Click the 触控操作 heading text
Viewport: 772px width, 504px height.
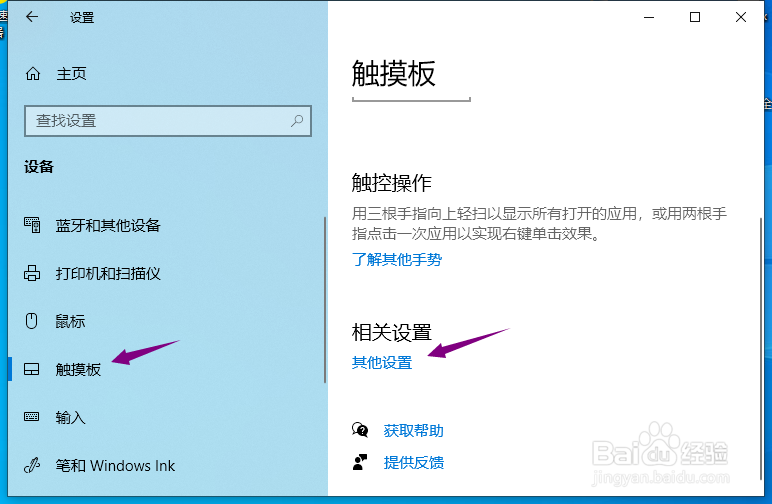pos(391,183)
